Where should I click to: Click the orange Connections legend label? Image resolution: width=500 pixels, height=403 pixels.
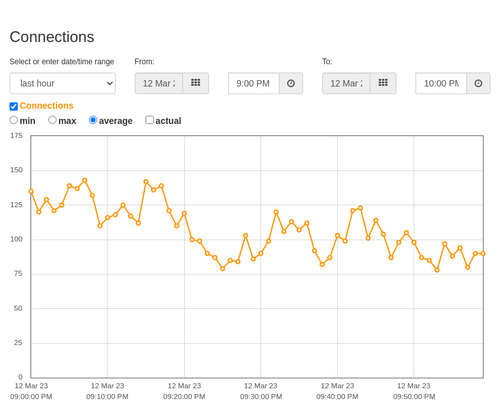(x=46, y=106)
